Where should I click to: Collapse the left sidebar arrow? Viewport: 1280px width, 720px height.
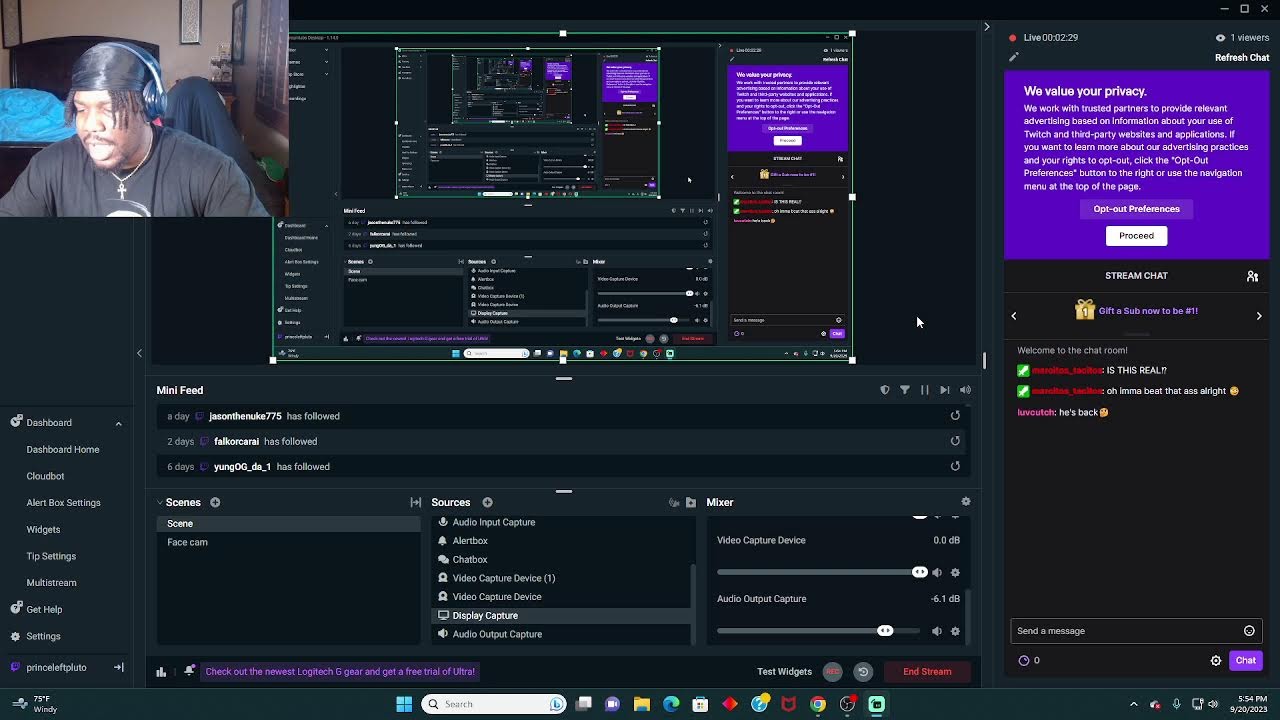(139, 353)
